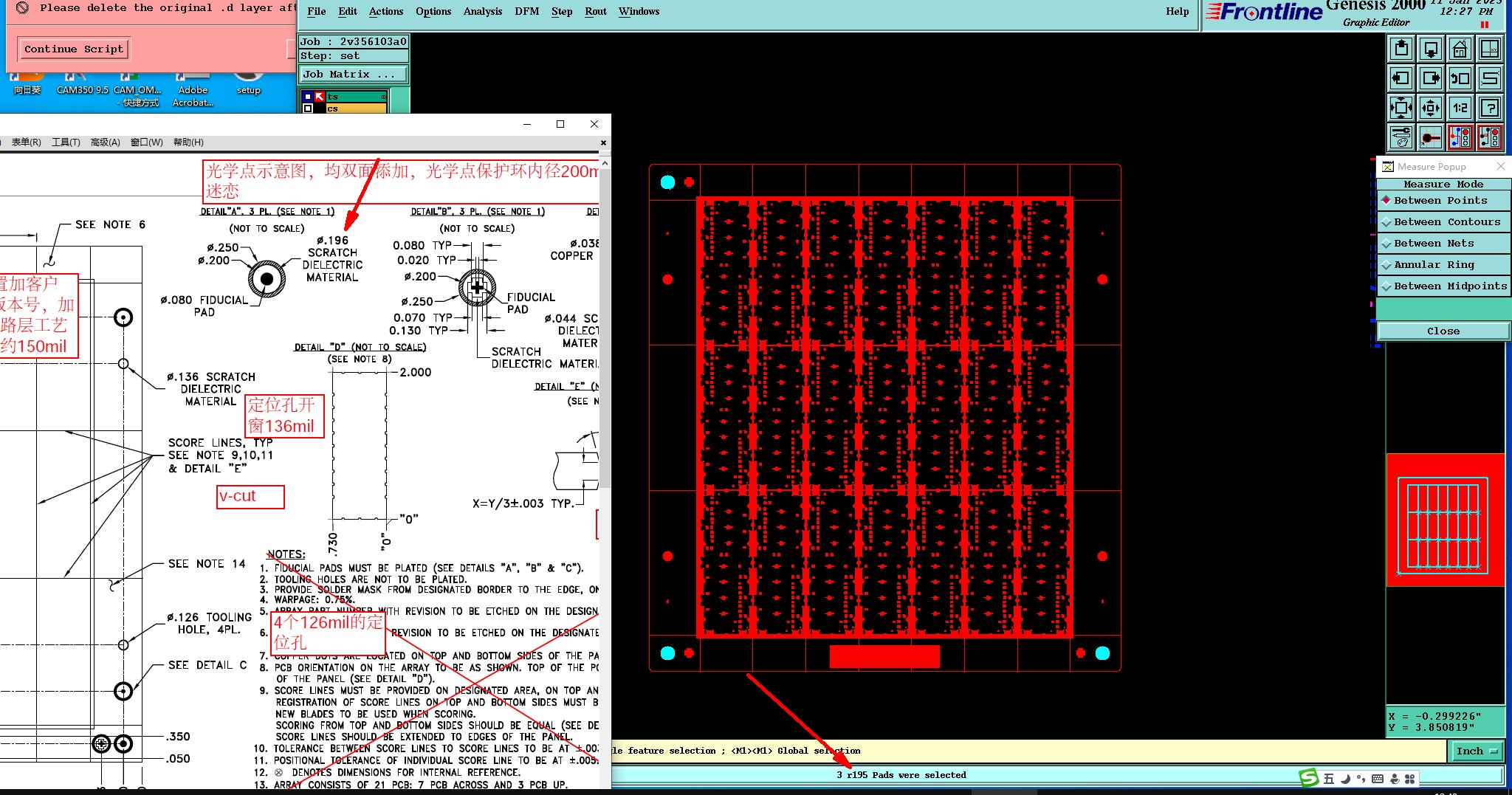This screenshot has height=795, width=1512.
Task: Click the user account icon on IME bar
Action: 1395,779
